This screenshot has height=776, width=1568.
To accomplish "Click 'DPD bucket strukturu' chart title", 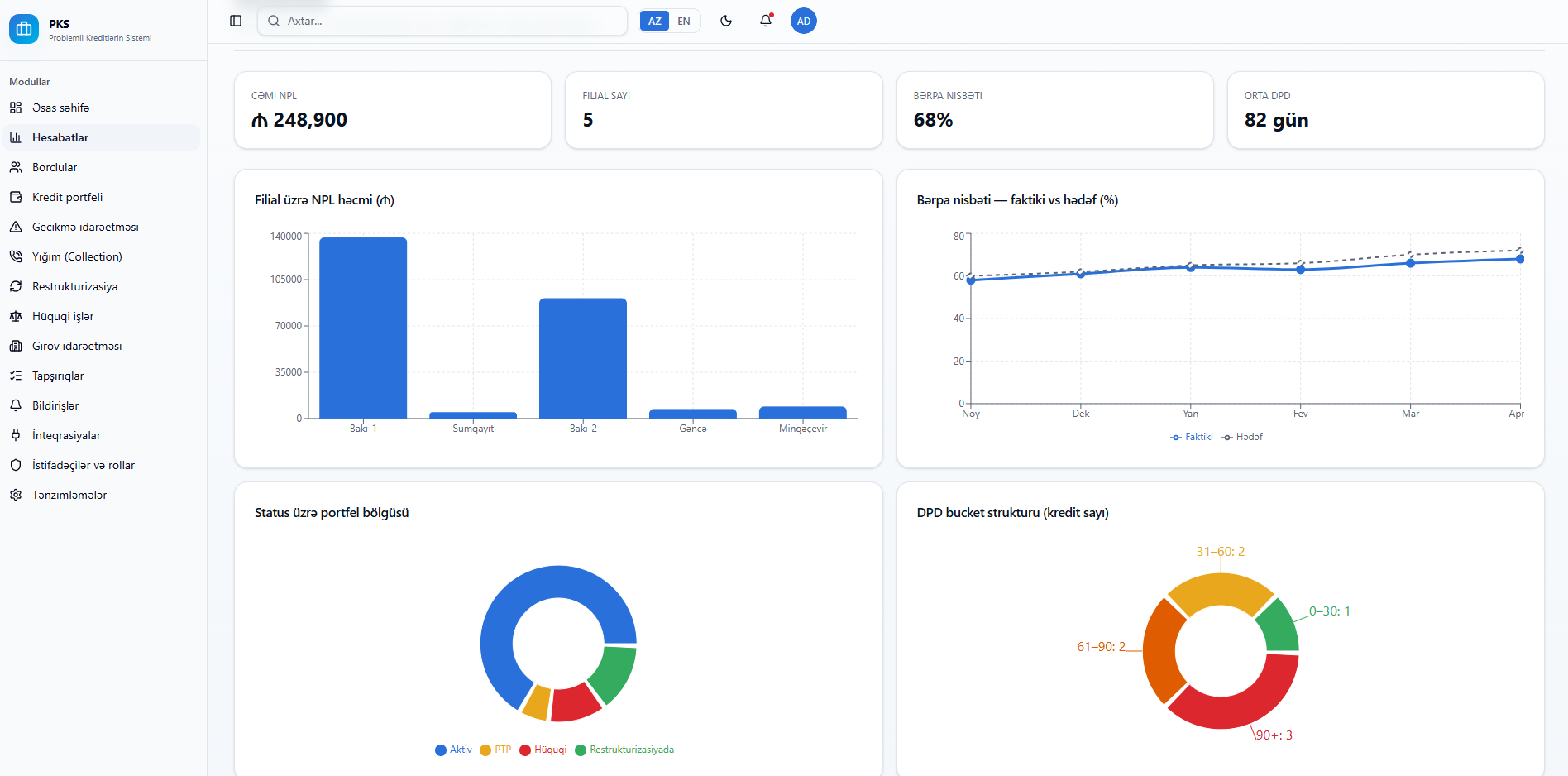I will click(1013, 513).
